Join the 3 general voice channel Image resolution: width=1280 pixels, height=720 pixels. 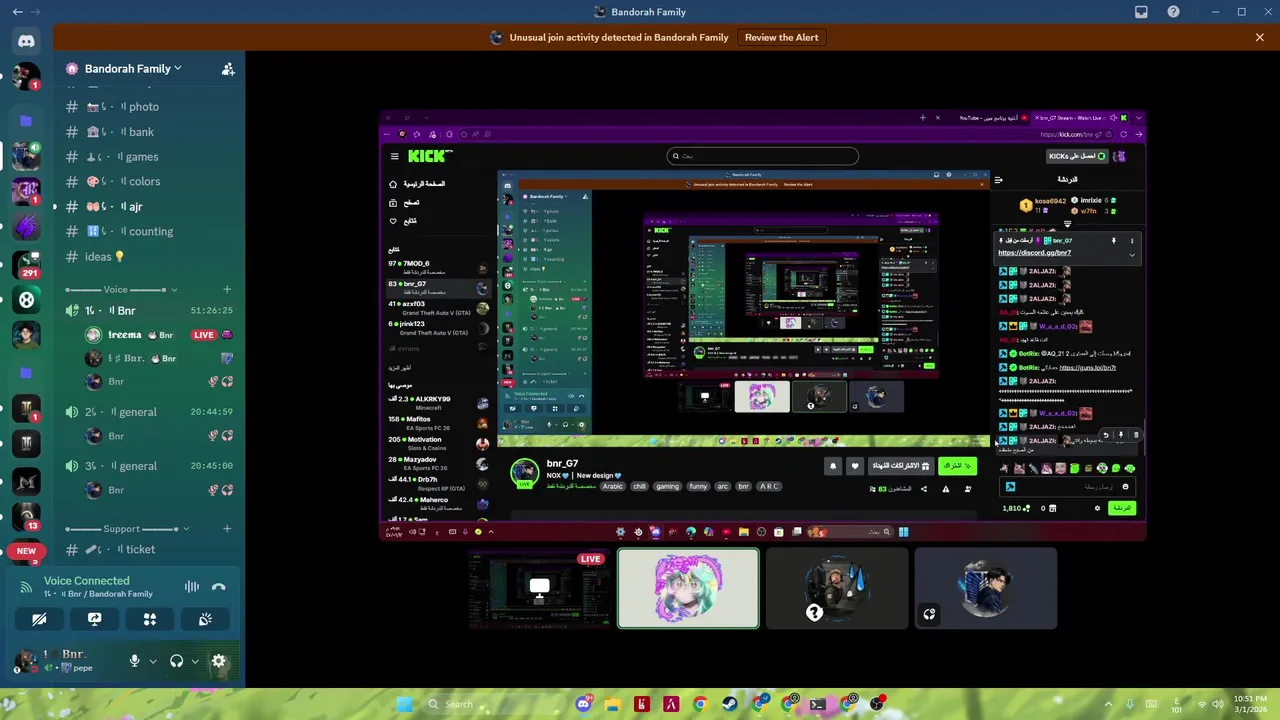coord(148,466)
